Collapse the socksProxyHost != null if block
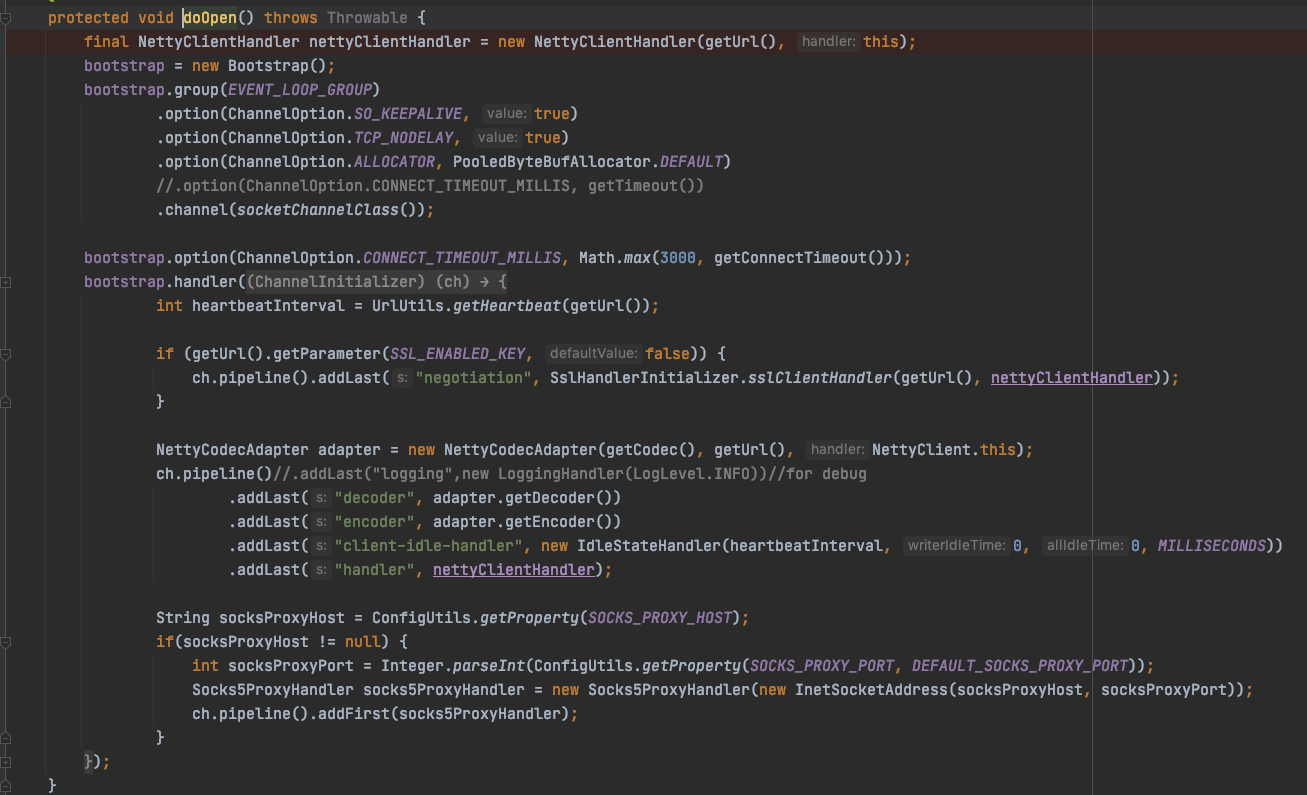 click(x=6, y=642)
